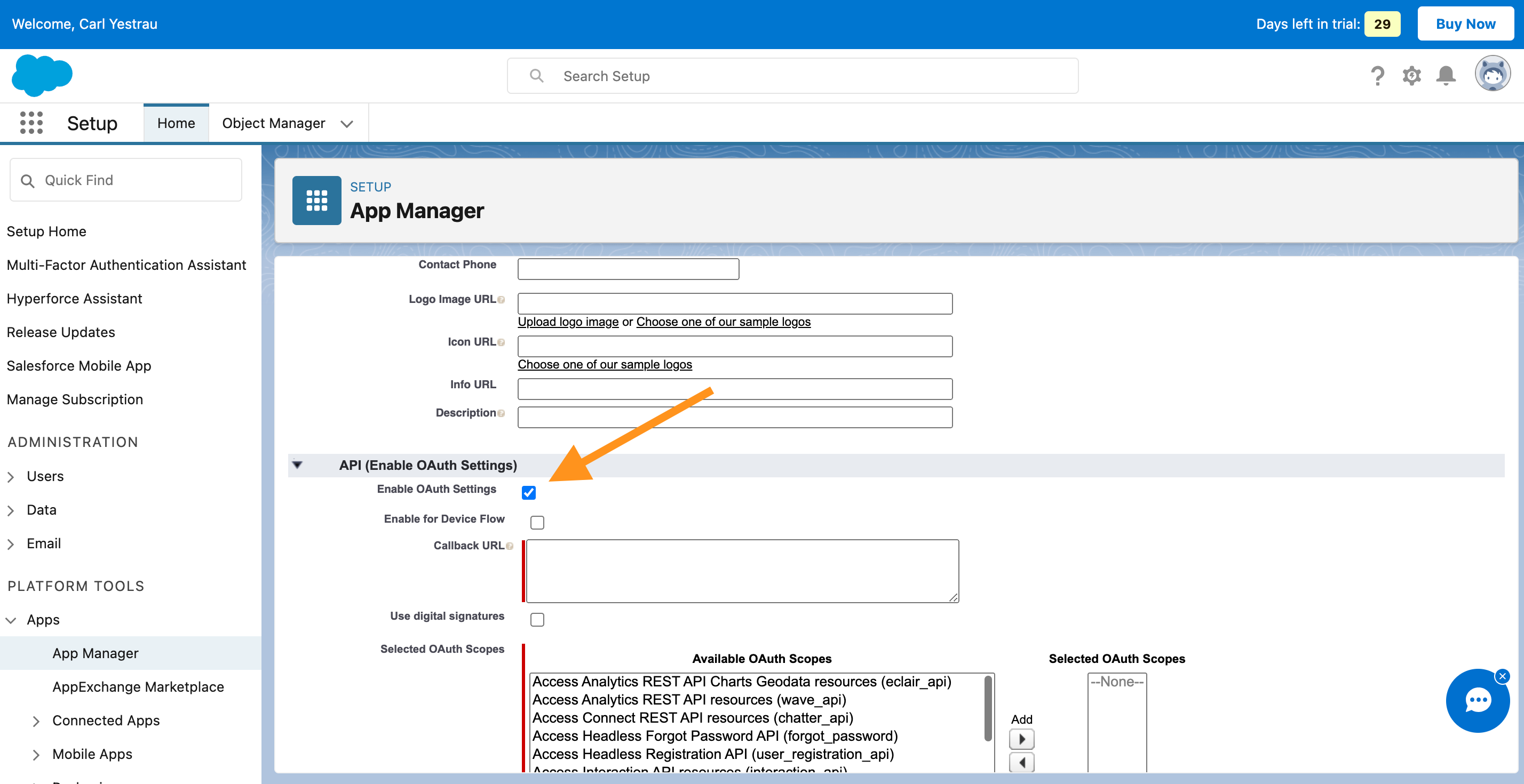Dismiss the chat bubble with X
Screen dimensions: 1524x784
[1502, 676]
